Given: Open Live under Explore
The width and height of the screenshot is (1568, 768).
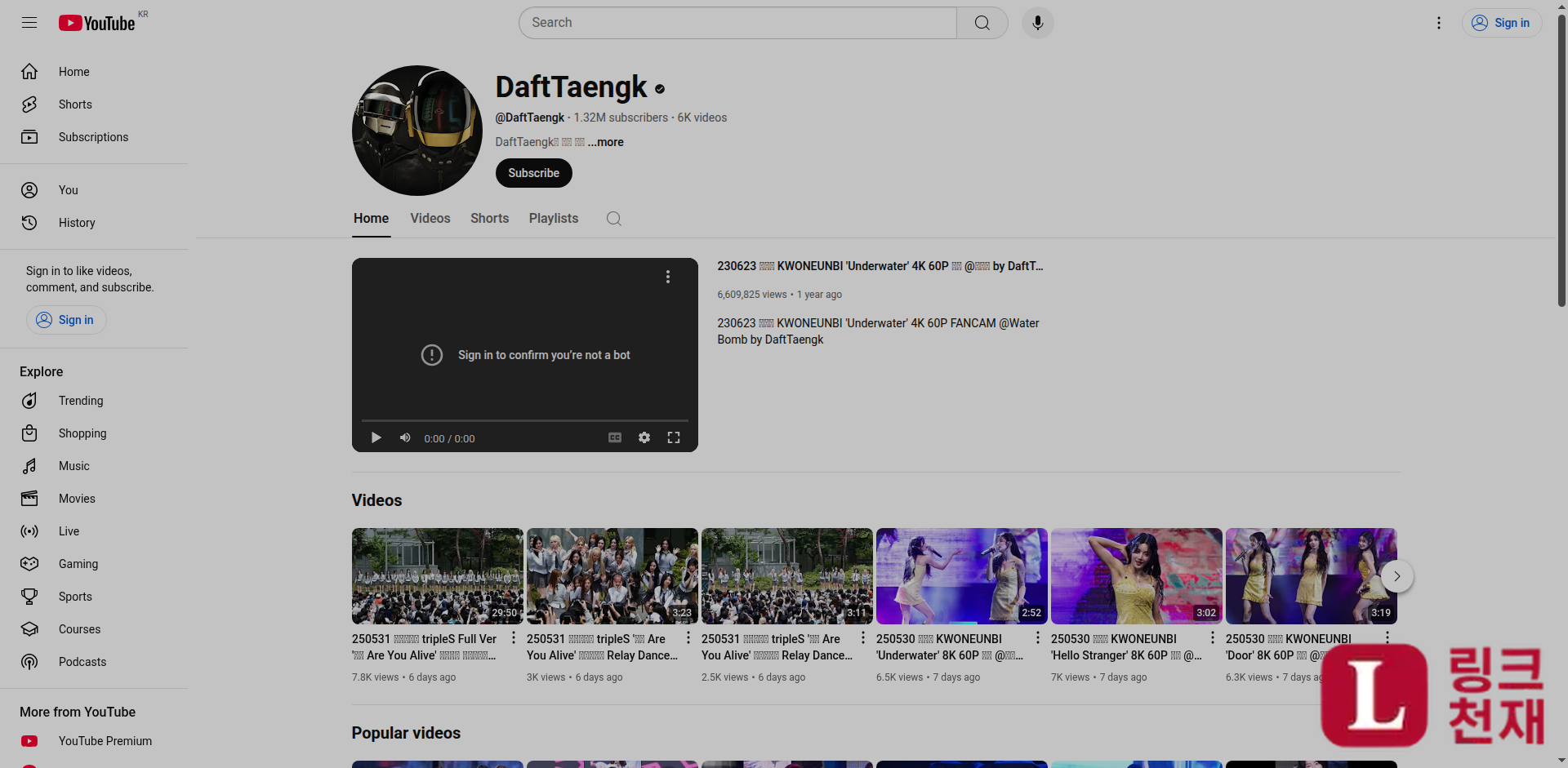Looking at the screenshot, I should click(x=94, y=531).
